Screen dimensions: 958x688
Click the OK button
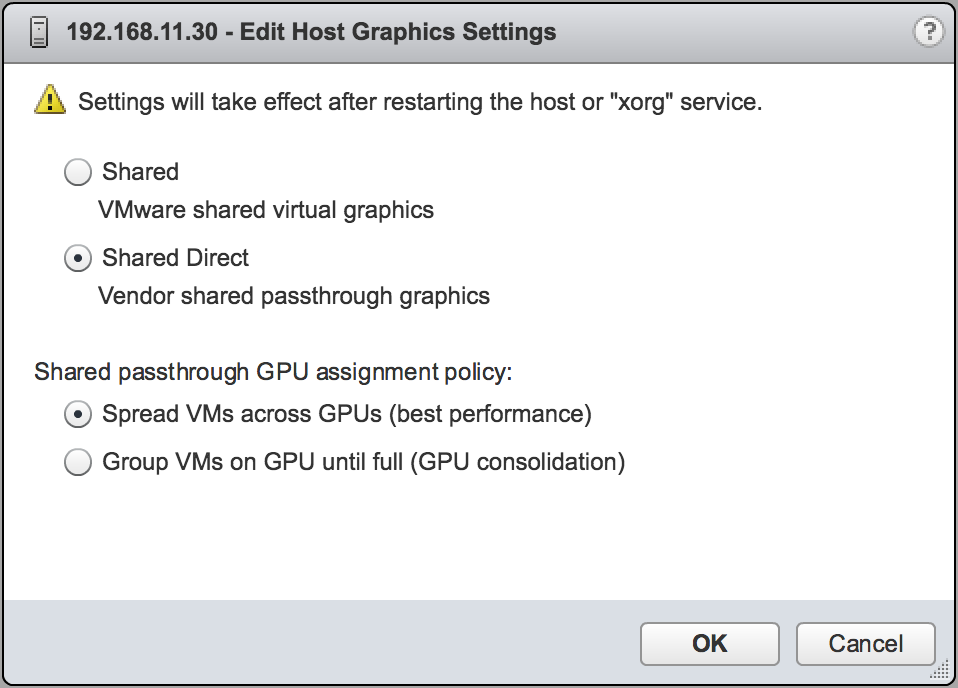pyautogui.click(x=709, y=644)
